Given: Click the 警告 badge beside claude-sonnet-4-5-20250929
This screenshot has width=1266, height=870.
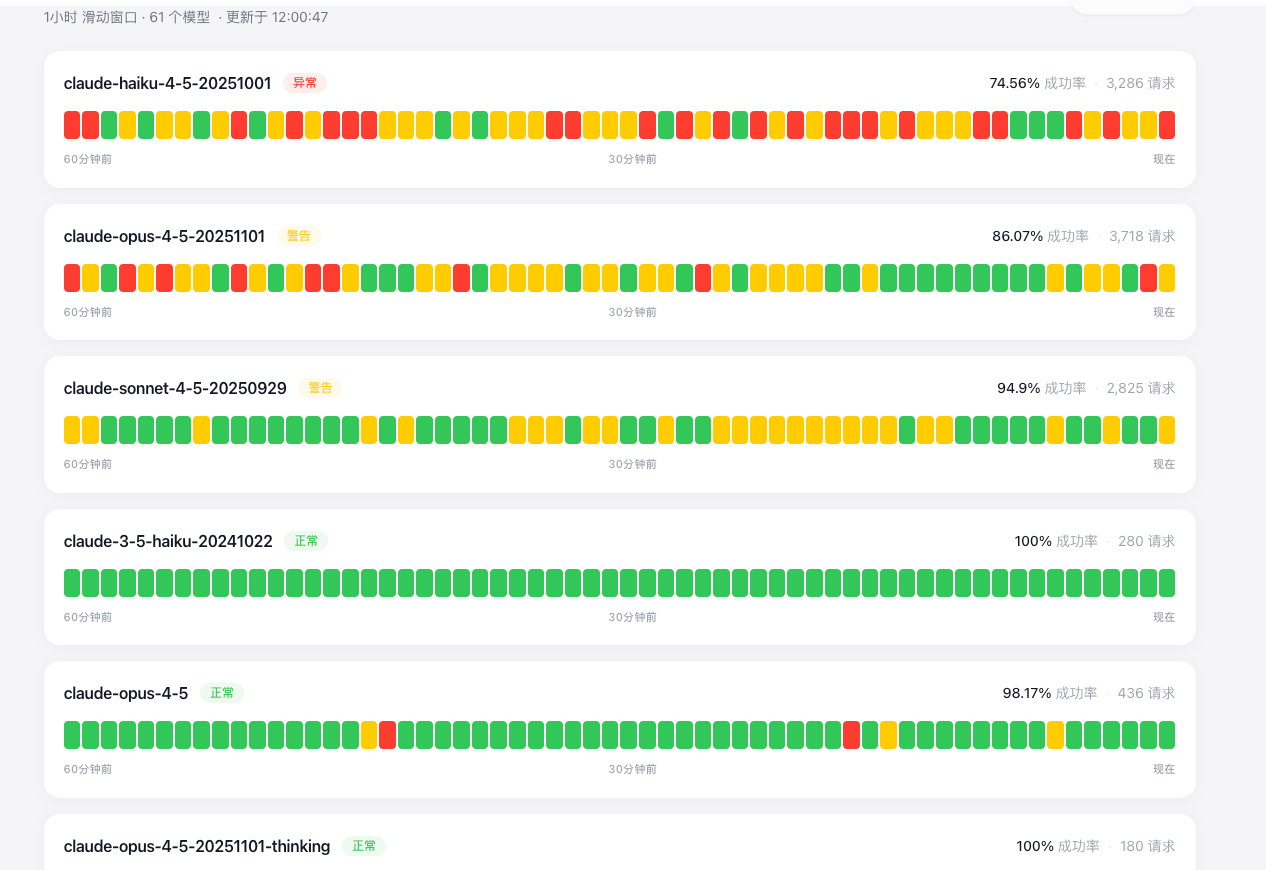Looking at the screenshot, I should tap(320, 388).
